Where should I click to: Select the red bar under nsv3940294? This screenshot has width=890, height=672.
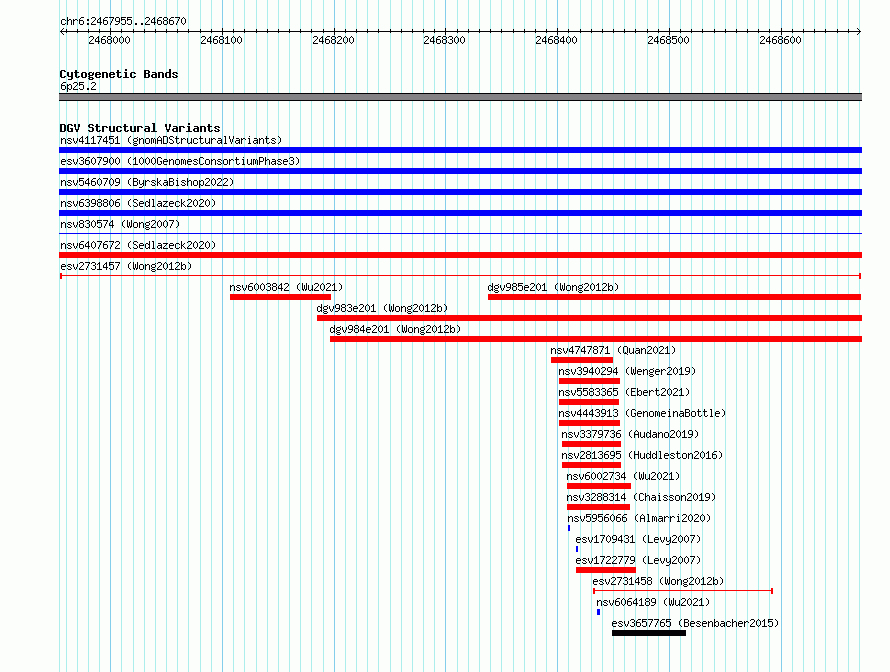(x=589, y=381)
